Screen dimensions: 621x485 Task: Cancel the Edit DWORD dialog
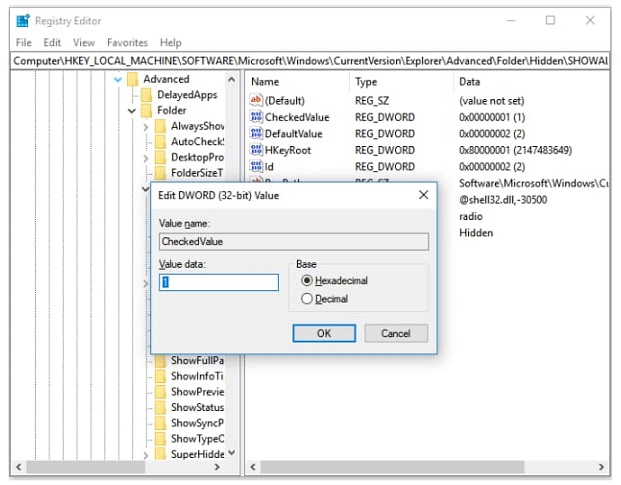pyautogui.click(x=396, y=333)
